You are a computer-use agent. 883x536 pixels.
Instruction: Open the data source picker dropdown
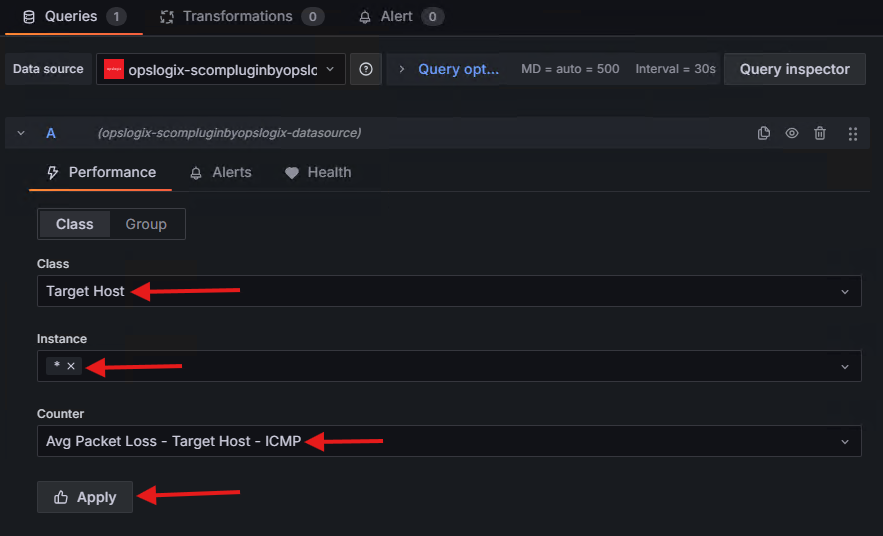[x=221, y=69]
